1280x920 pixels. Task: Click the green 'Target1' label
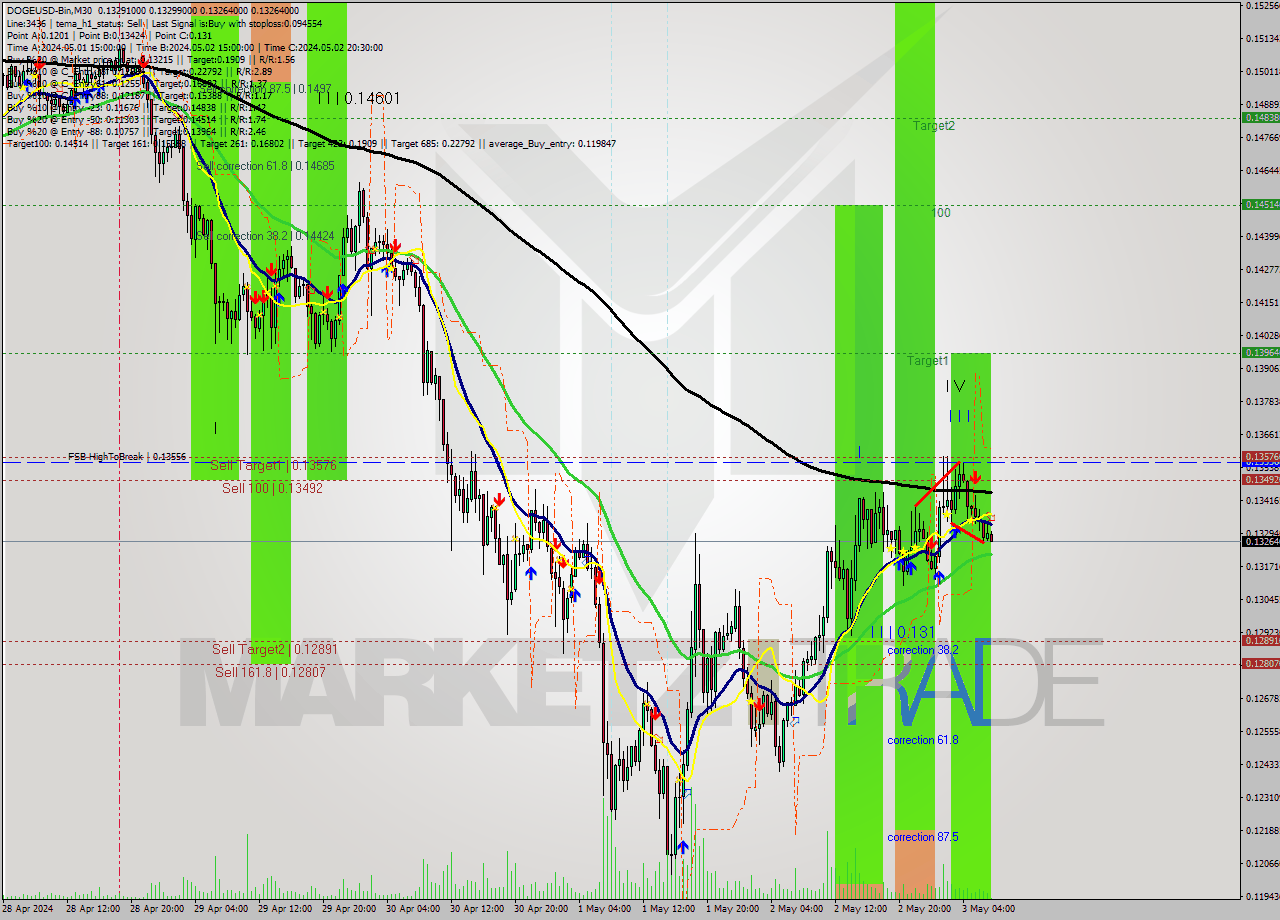(x=928, y=360)
